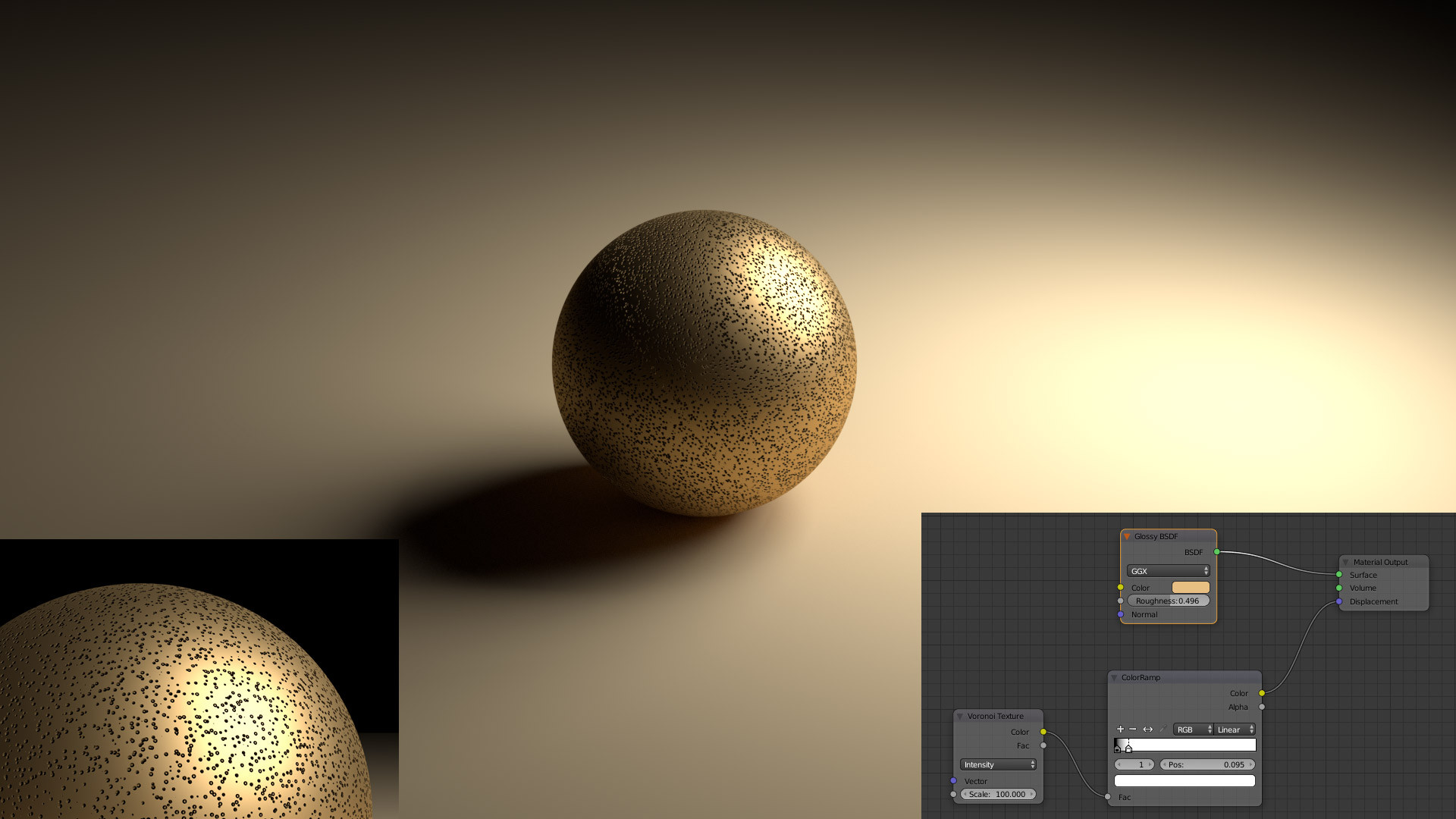This screenshot has height=819, width=1456.
Task: Activate the ColorRamp eyedropper icon
Action: point(1163,730)
